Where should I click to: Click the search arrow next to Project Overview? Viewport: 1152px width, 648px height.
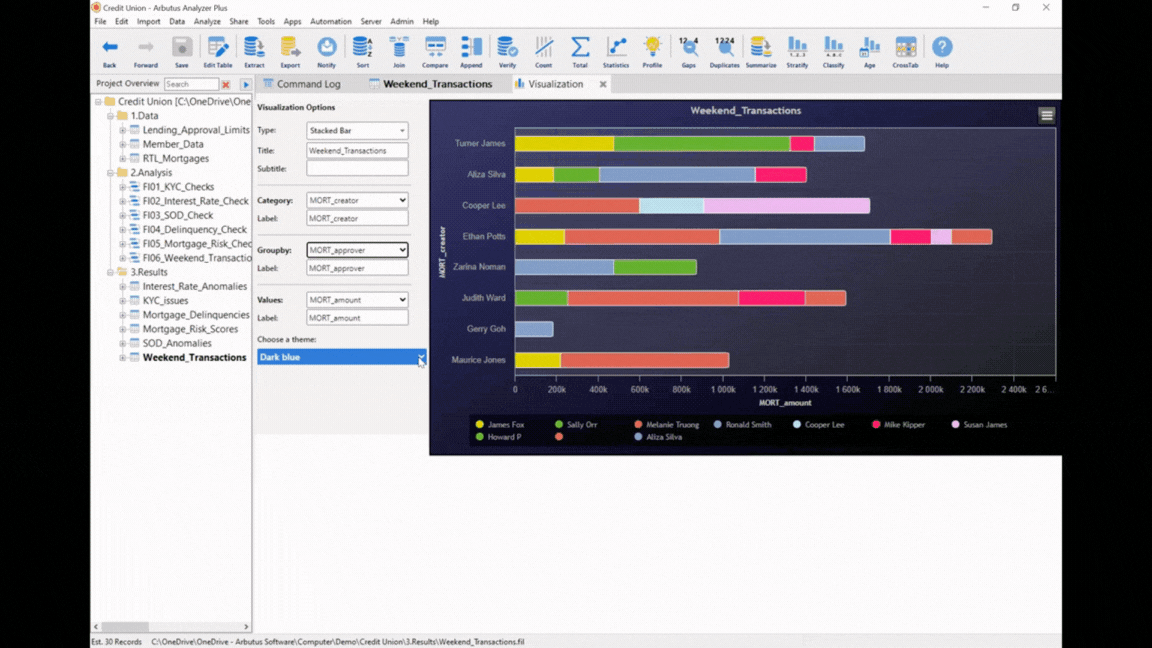click(x=246, y=84)
